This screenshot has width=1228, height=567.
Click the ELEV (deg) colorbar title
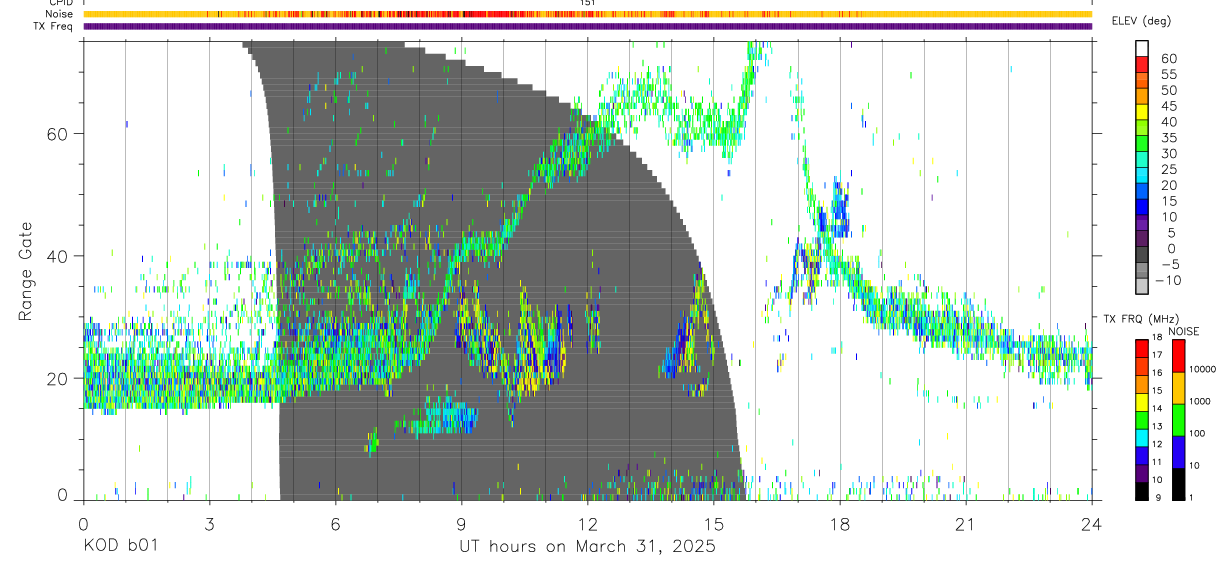[x=1142, y=21]
